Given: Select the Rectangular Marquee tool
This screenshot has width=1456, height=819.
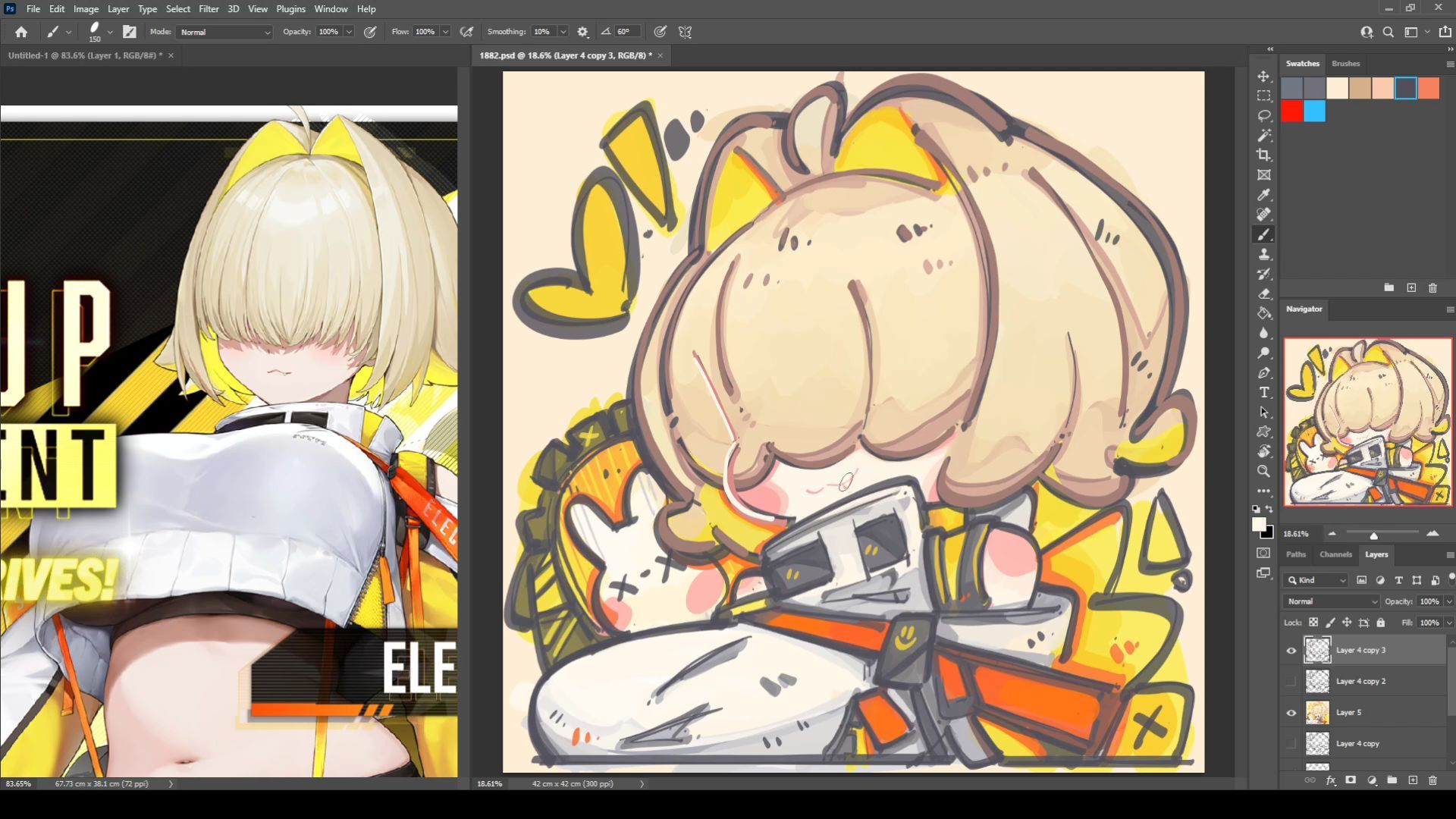Looking at the screenshot, I should coord(1263,96).
